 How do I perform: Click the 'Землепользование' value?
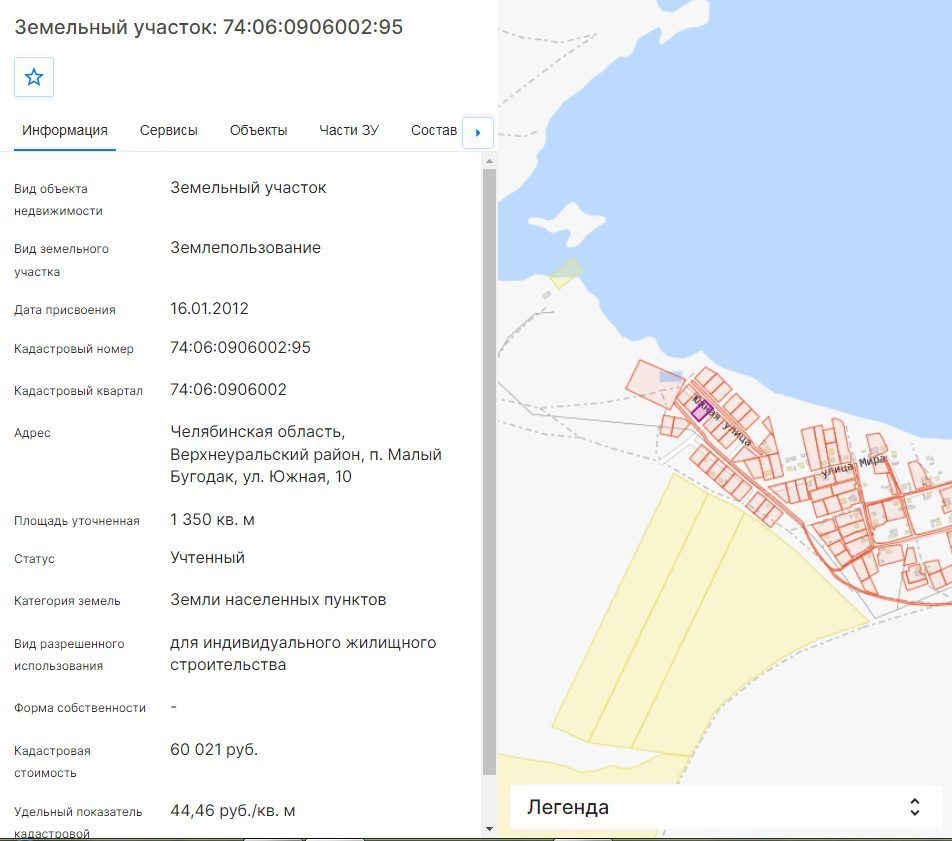[x=245, y=248]
